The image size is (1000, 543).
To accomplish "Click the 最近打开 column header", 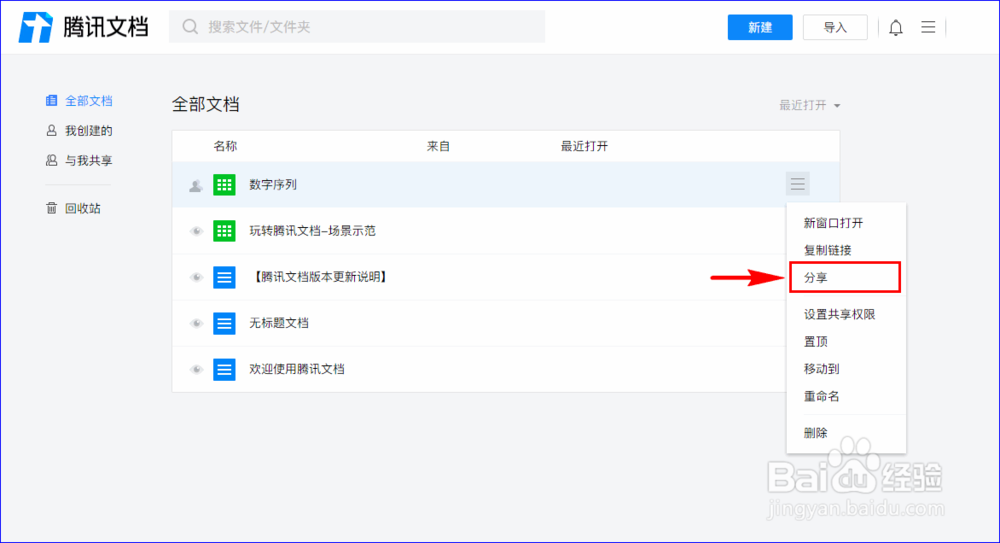I will (584, 146).
